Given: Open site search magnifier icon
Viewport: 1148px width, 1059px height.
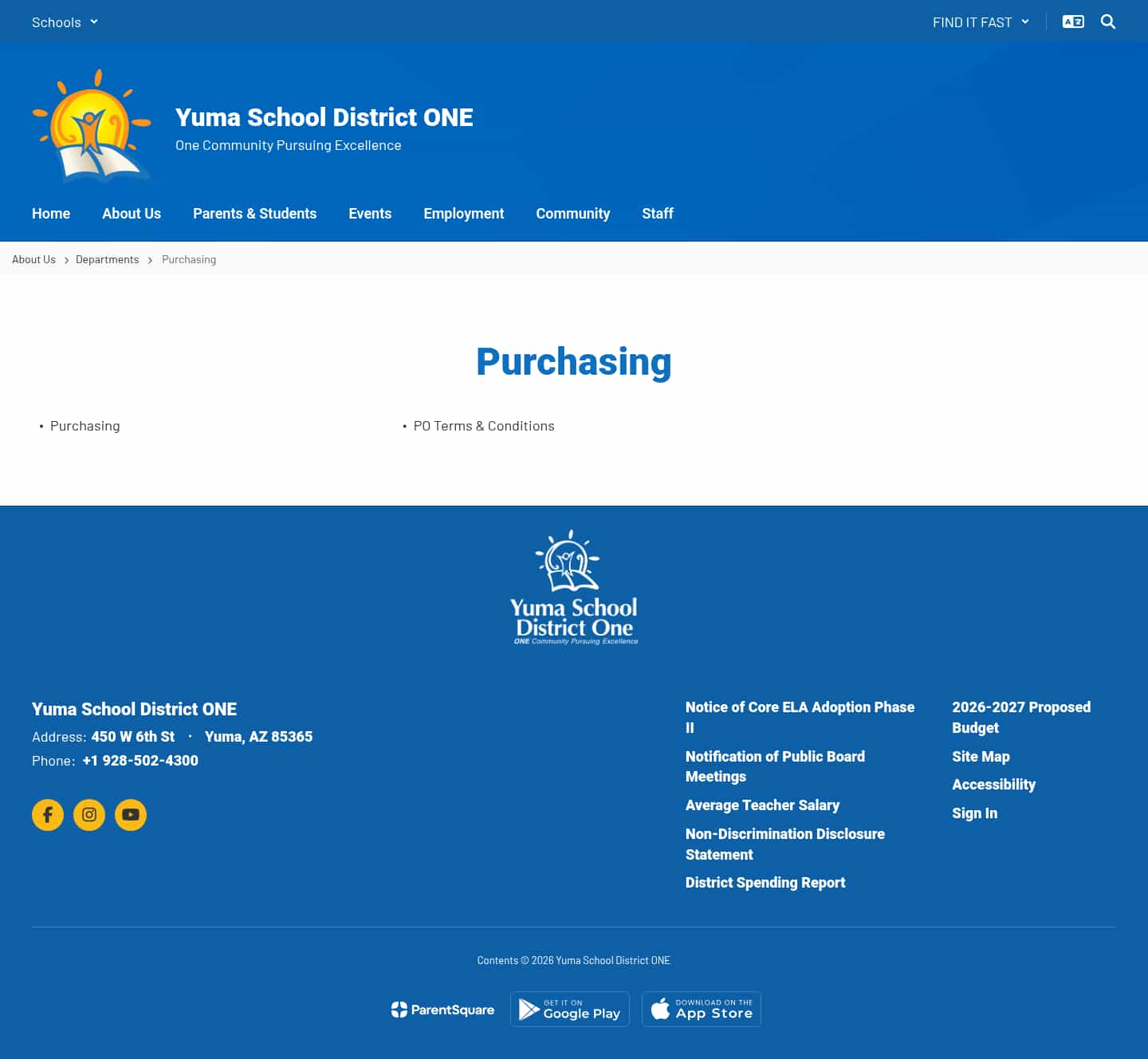Looking at the screenshot, I should click(1108, 22).
